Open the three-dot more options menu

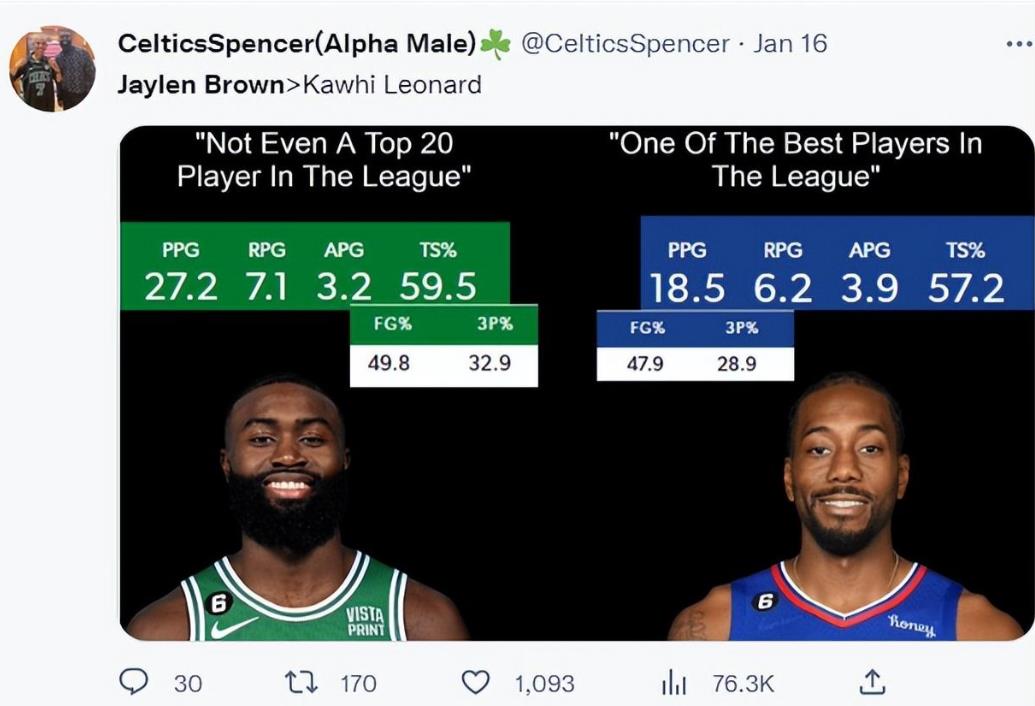coord(1019,44)
